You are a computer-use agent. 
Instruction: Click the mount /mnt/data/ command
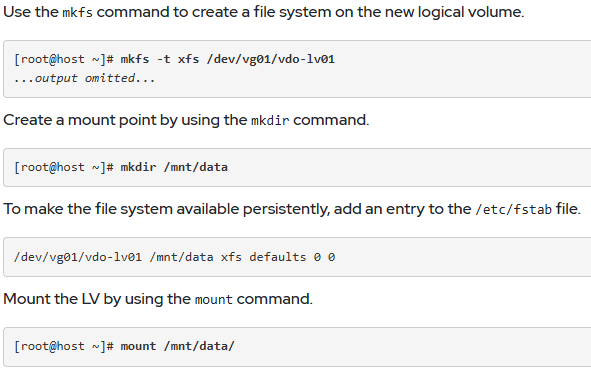point(178,346)
